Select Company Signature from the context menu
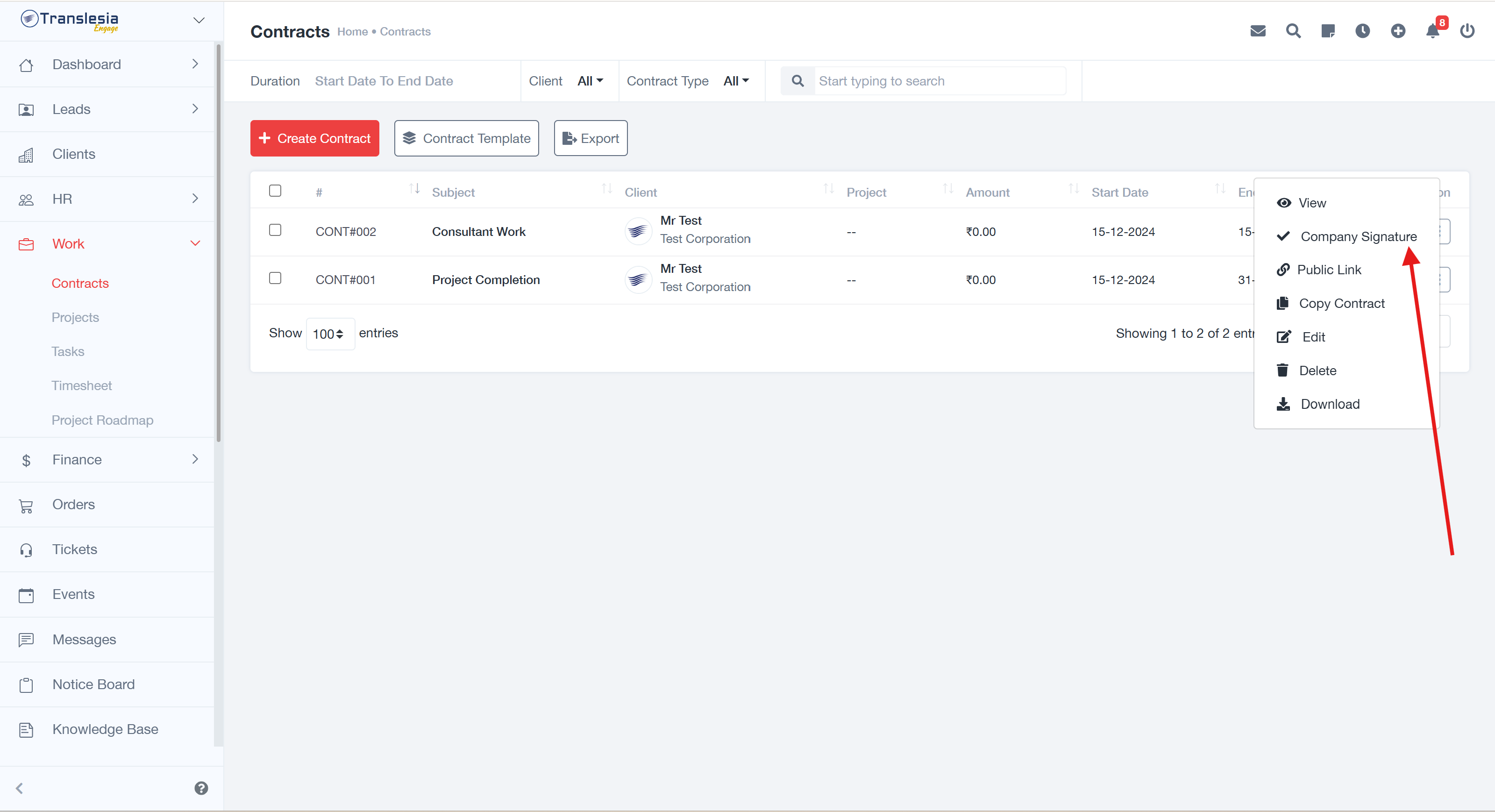Viewport: 1495px width, 812px height. [1358, 236]
